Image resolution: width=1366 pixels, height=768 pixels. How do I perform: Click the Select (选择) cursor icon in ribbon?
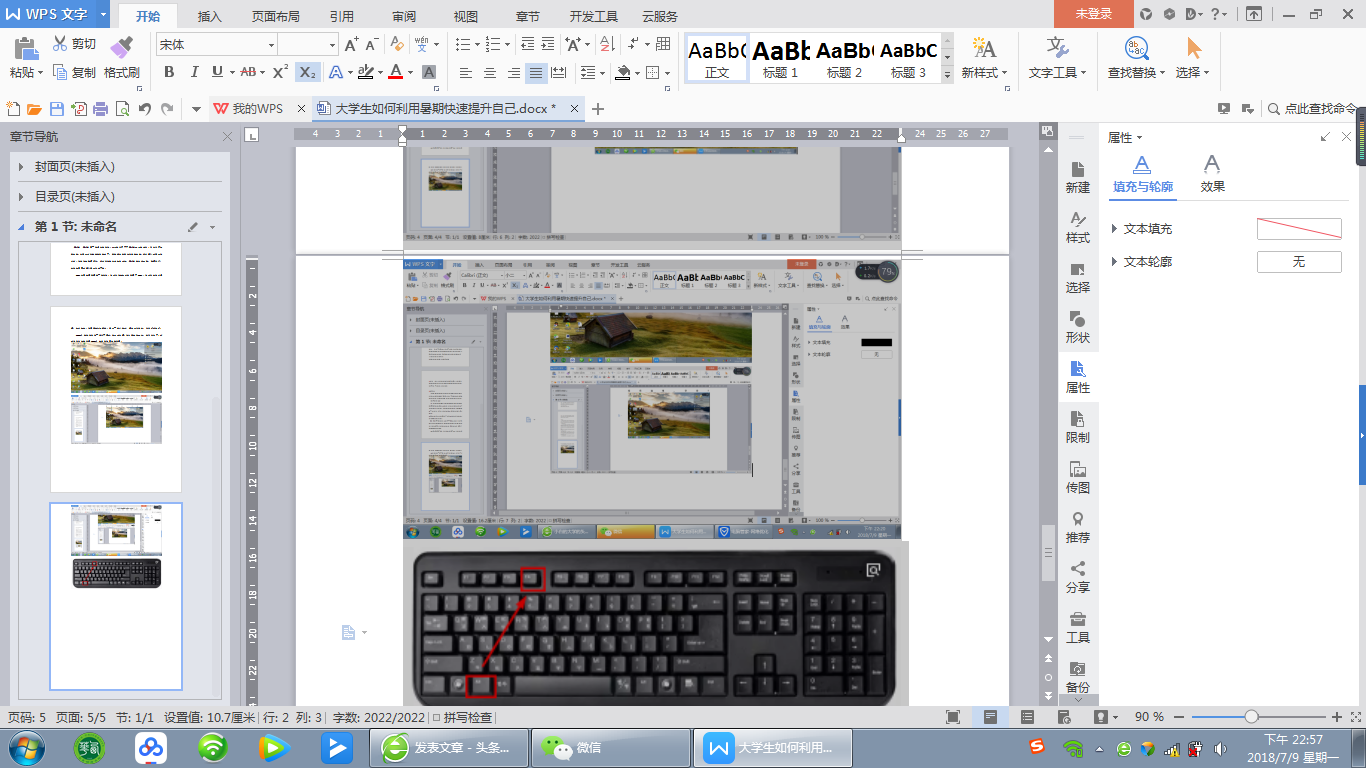tap(1193, 48)
